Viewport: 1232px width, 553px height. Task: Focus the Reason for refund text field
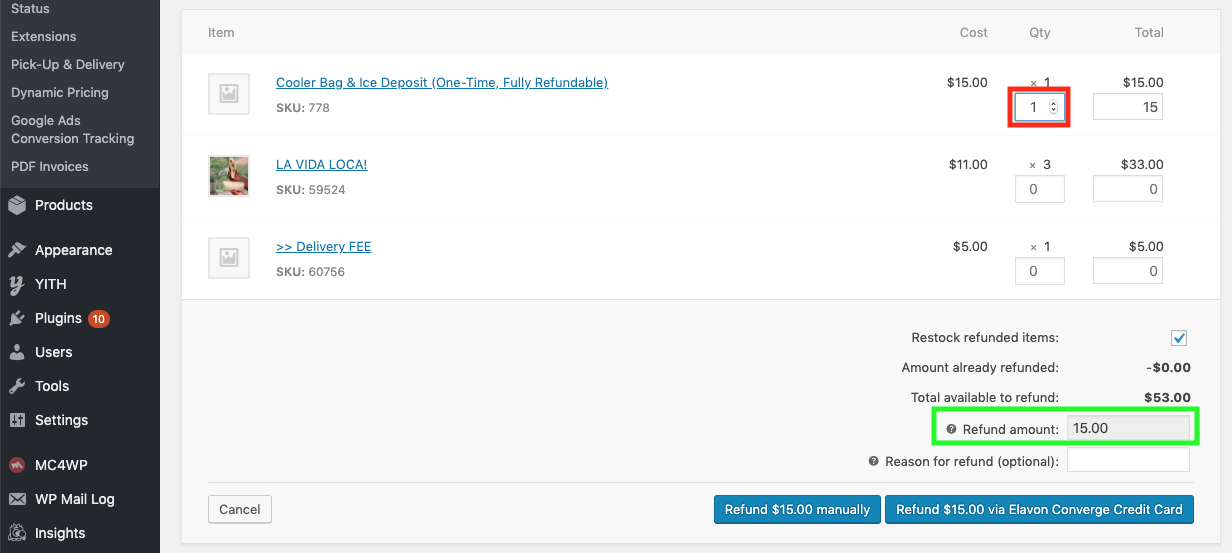pos(1128,460)
